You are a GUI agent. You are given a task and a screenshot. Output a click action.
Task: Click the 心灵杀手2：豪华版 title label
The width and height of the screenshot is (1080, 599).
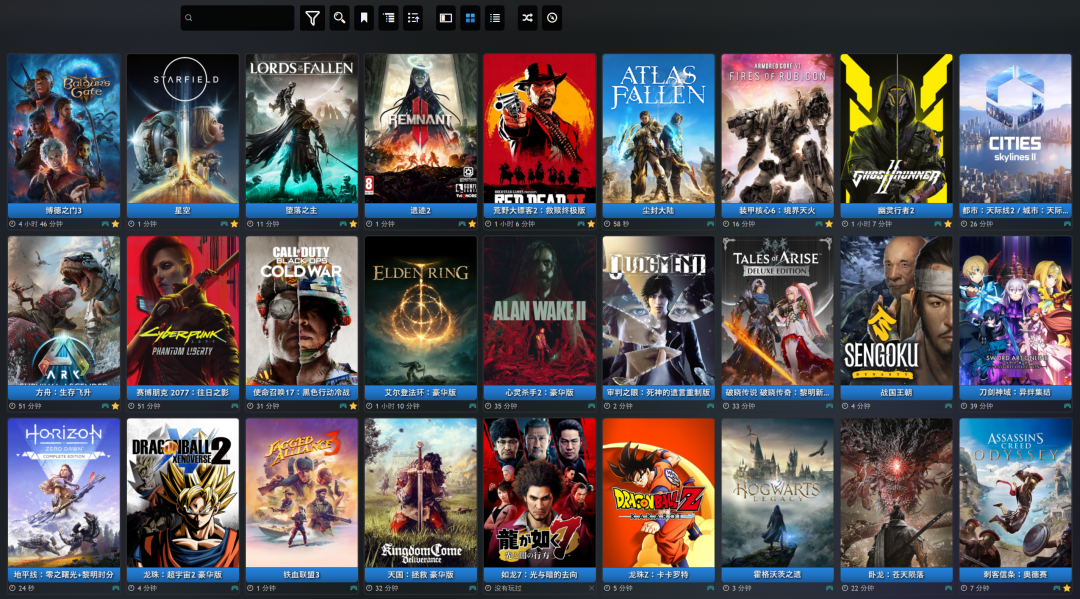(x=539, y=392)
